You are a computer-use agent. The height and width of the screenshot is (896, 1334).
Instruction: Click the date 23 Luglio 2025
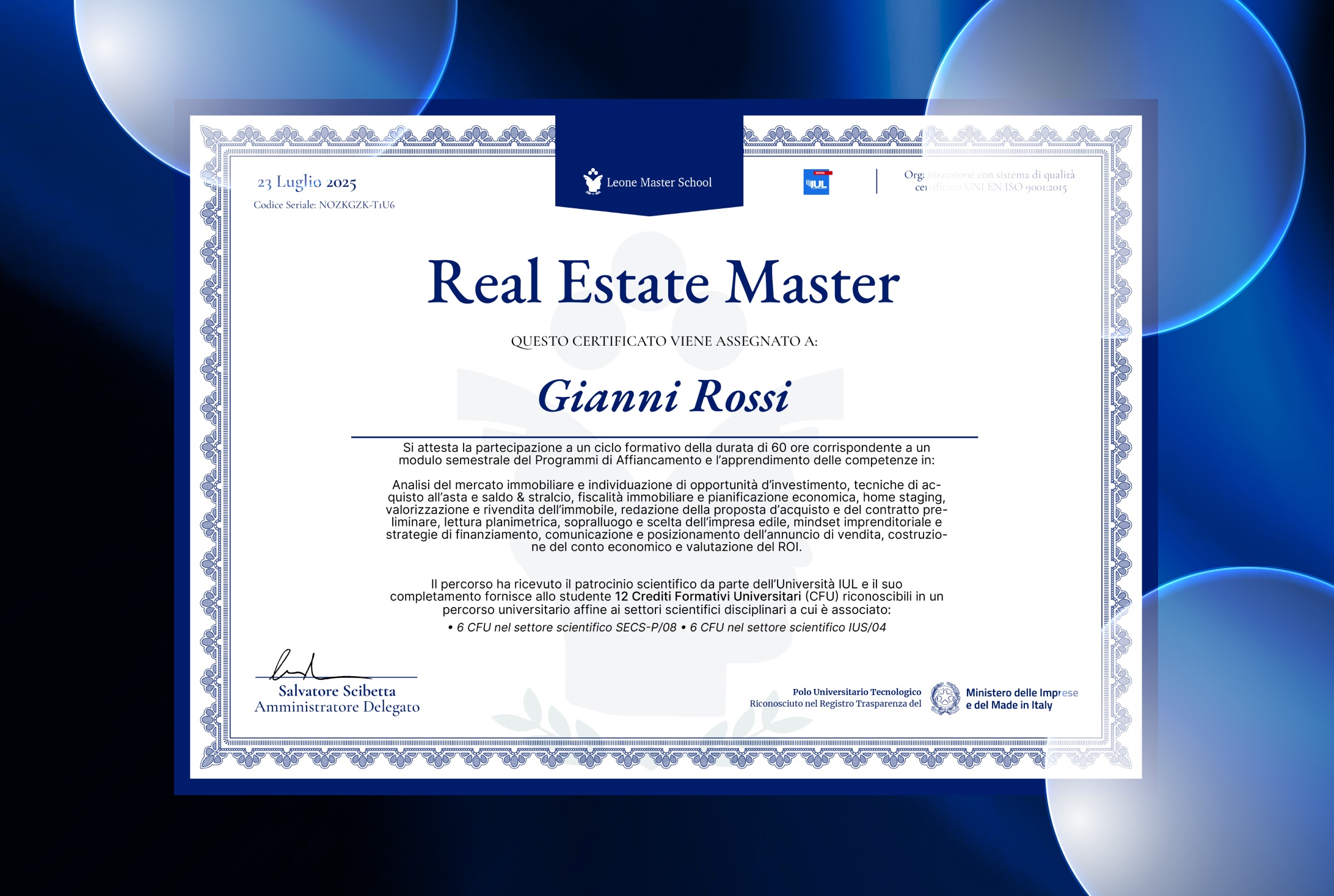pyautogui.click(x=307, y=182)
